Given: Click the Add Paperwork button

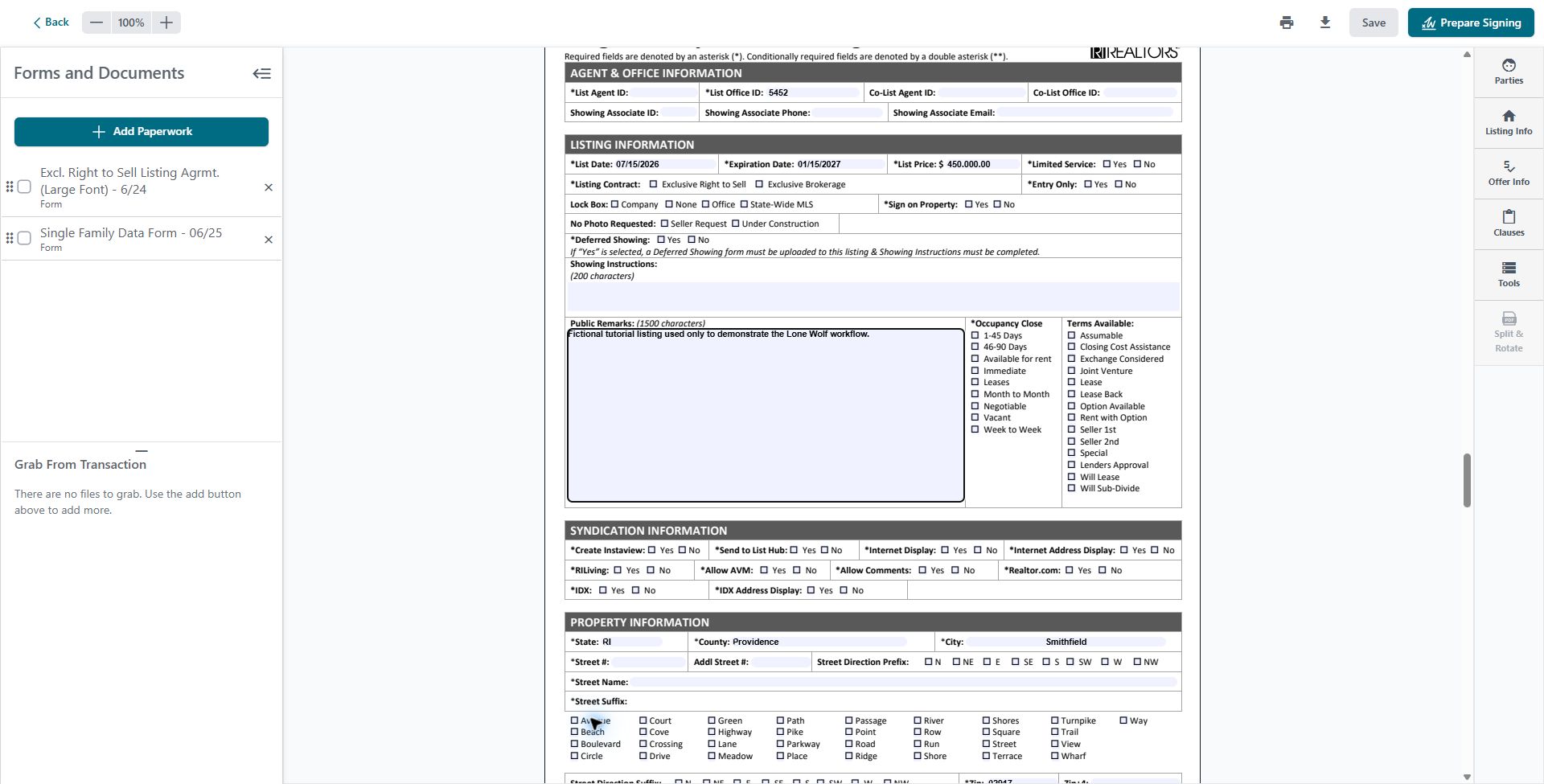Looking at the screenshot, I should 142,132.
